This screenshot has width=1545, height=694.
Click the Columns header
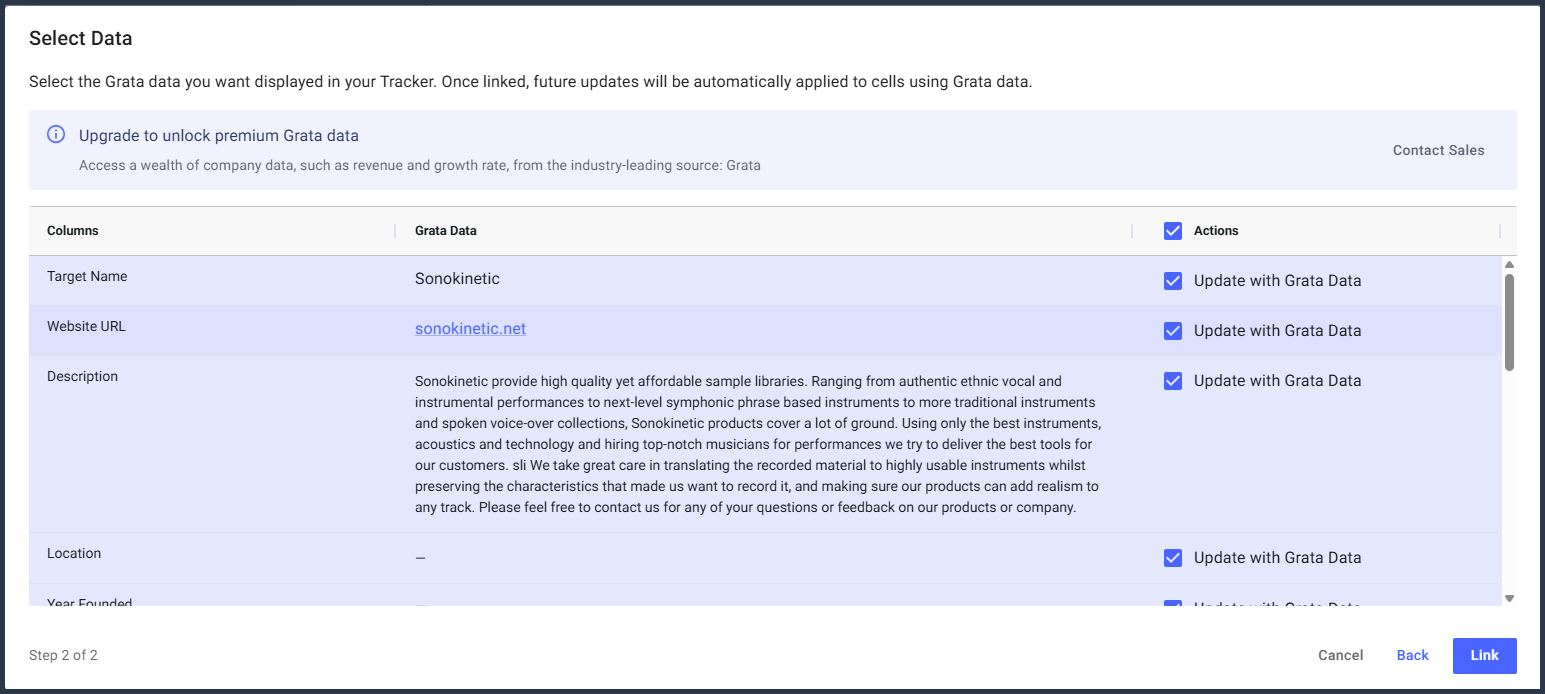tap(73, 231)
